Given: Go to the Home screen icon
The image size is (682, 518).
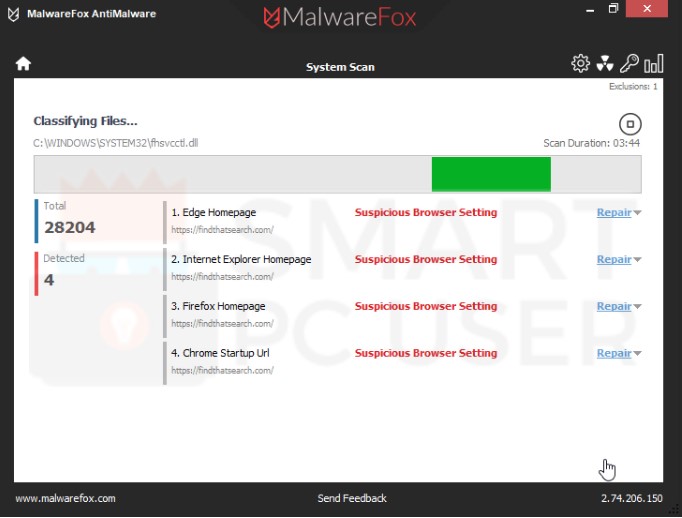Looking at the screenshot, I should click(23, 63).
